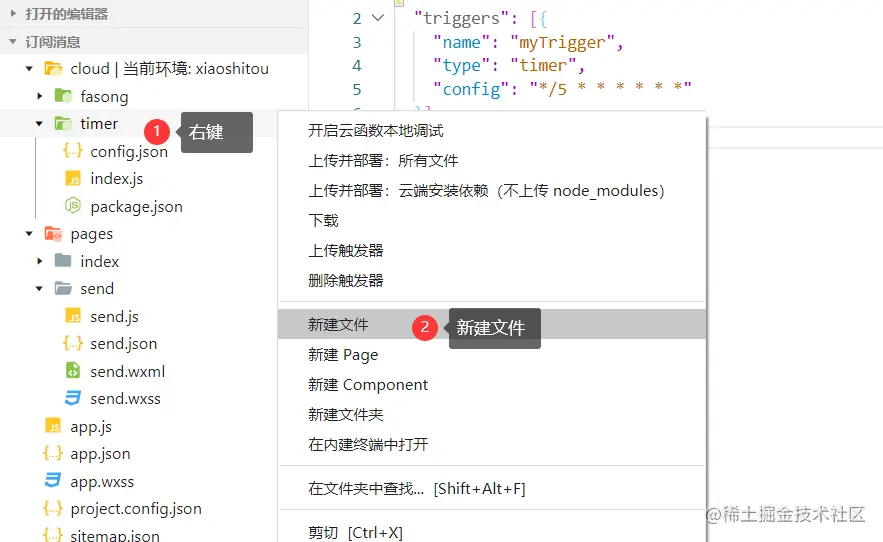The image size is (883, 542).
Task: Click the "triggers" key on line 2
Action: [x=461, y=18]
